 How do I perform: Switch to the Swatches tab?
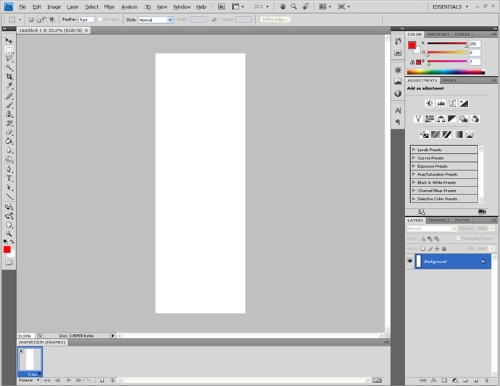pos(438,34)
